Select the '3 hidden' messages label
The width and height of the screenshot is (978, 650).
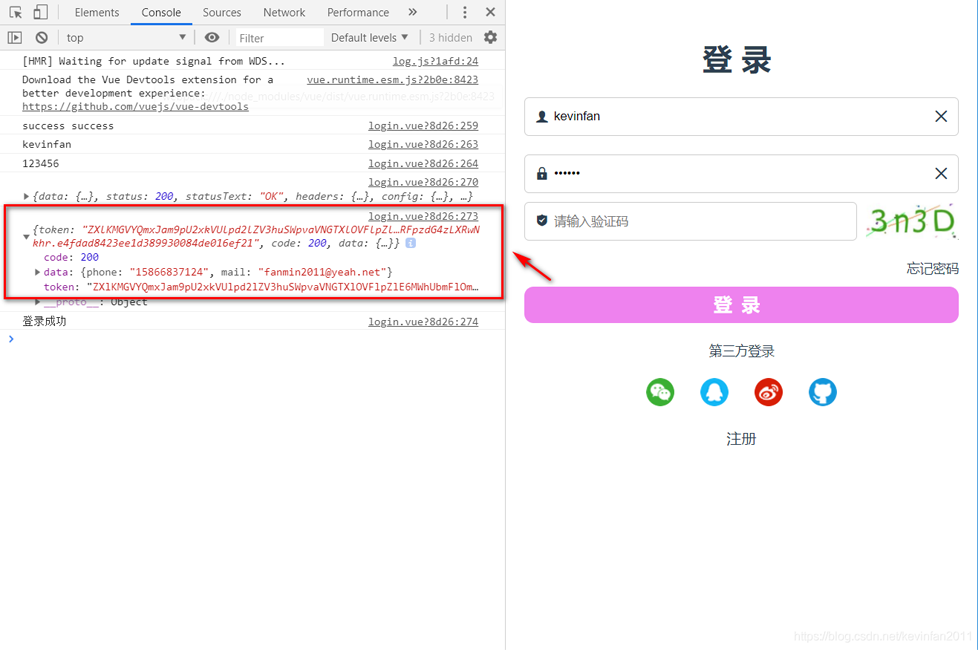tap(450, 37)
